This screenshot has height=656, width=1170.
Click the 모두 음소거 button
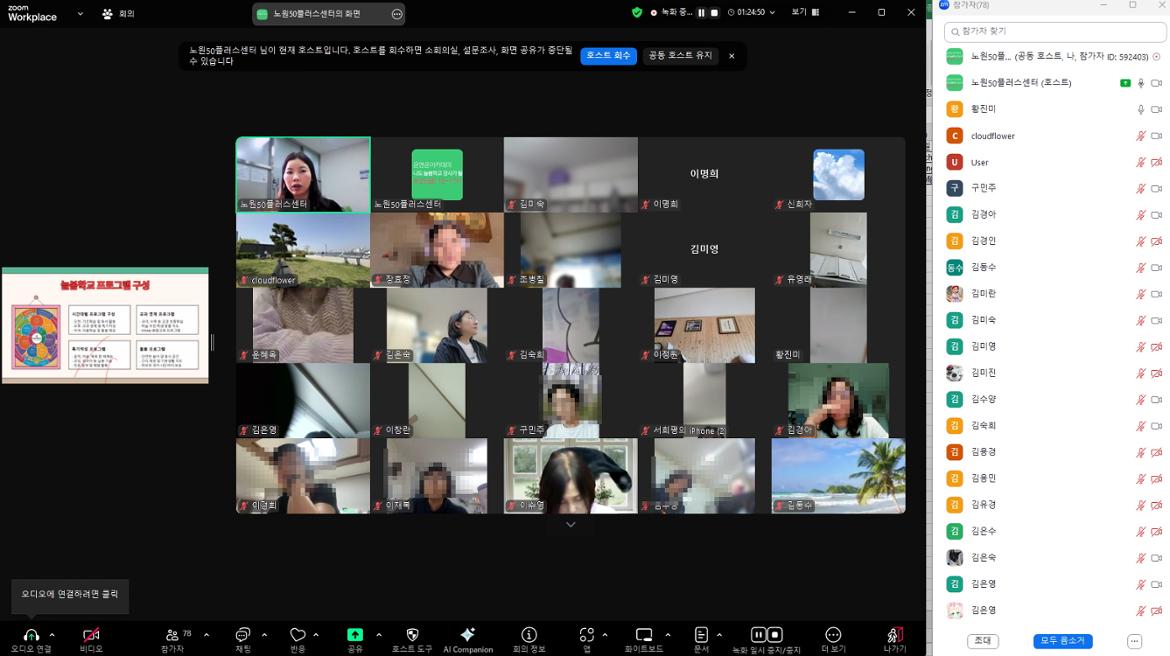[x=1062, y=641]
